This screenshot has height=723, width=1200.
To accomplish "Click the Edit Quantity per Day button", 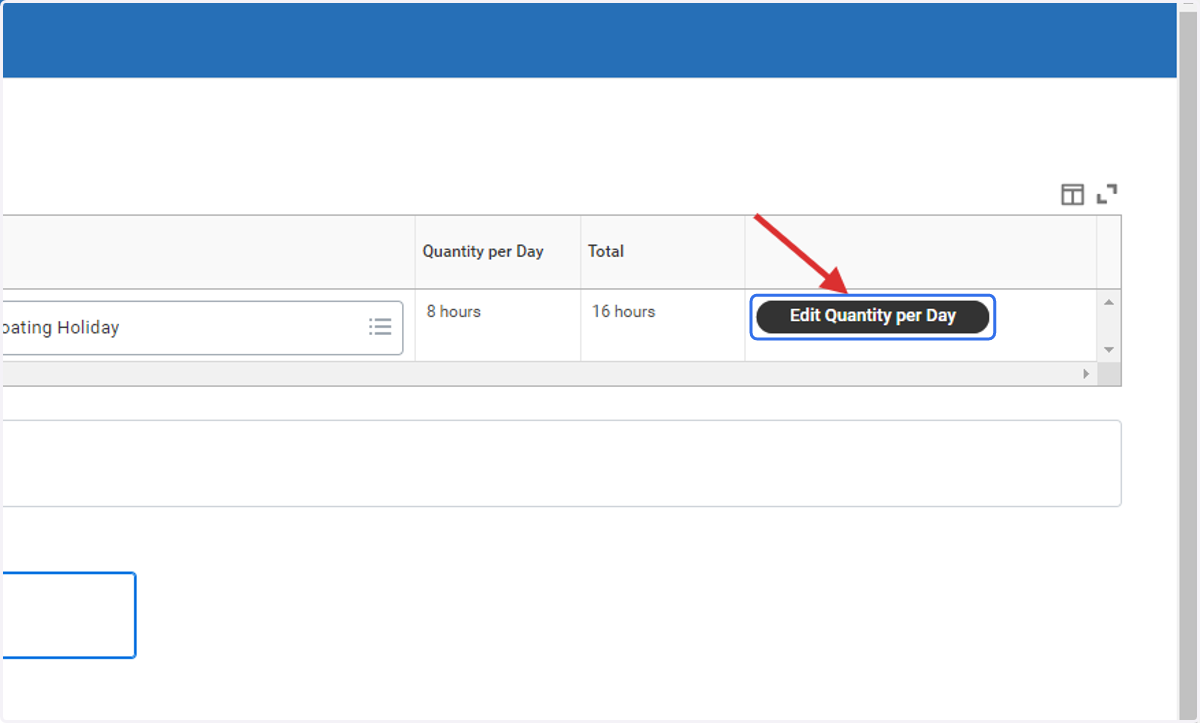I will coord(872,316).
